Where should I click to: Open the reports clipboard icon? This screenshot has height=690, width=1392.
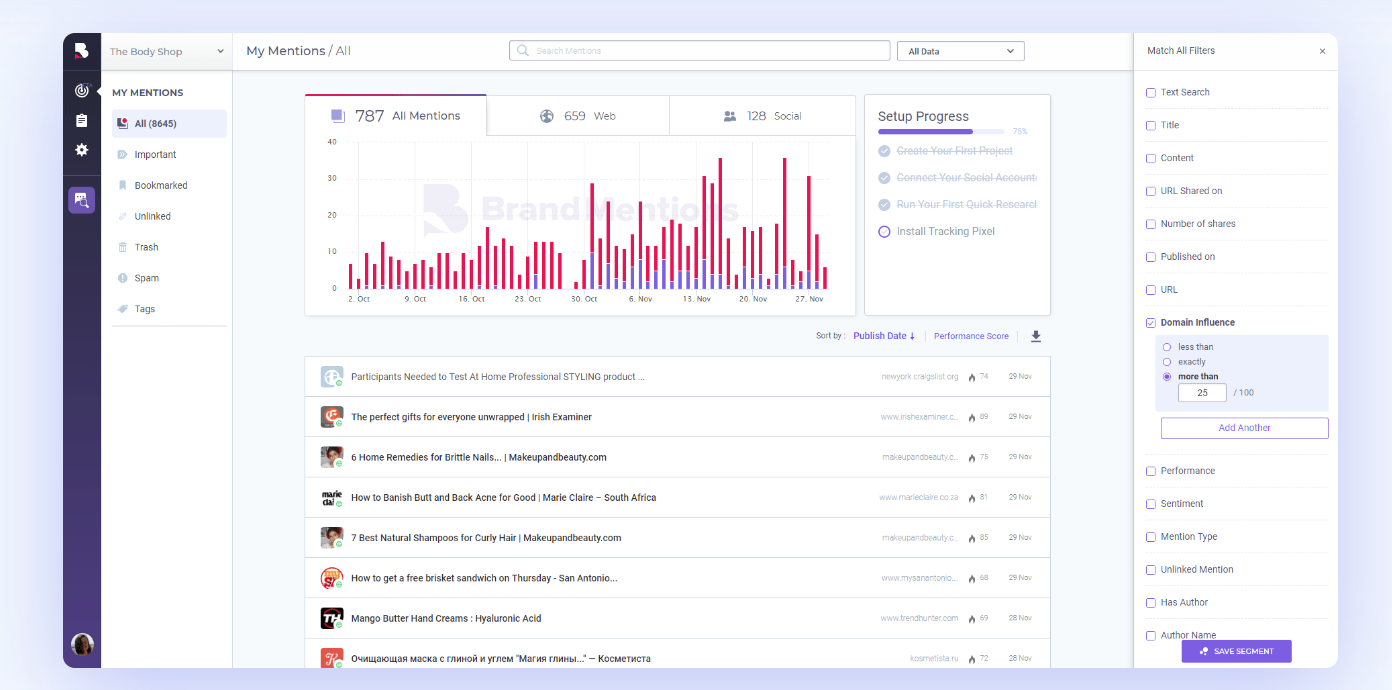pos(82,120)
